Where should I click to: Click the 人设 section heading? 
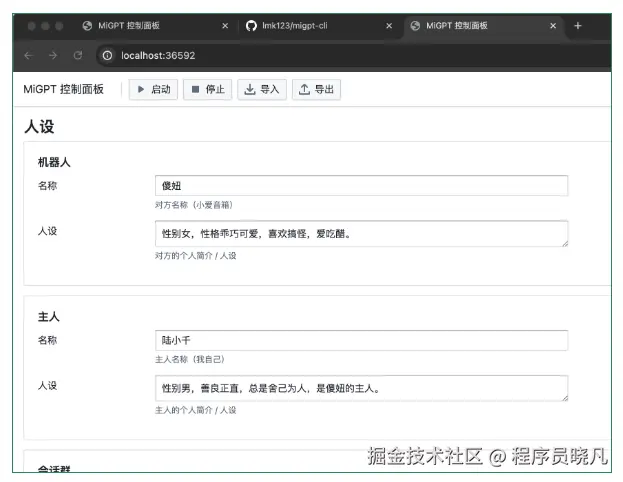(39, 127)
